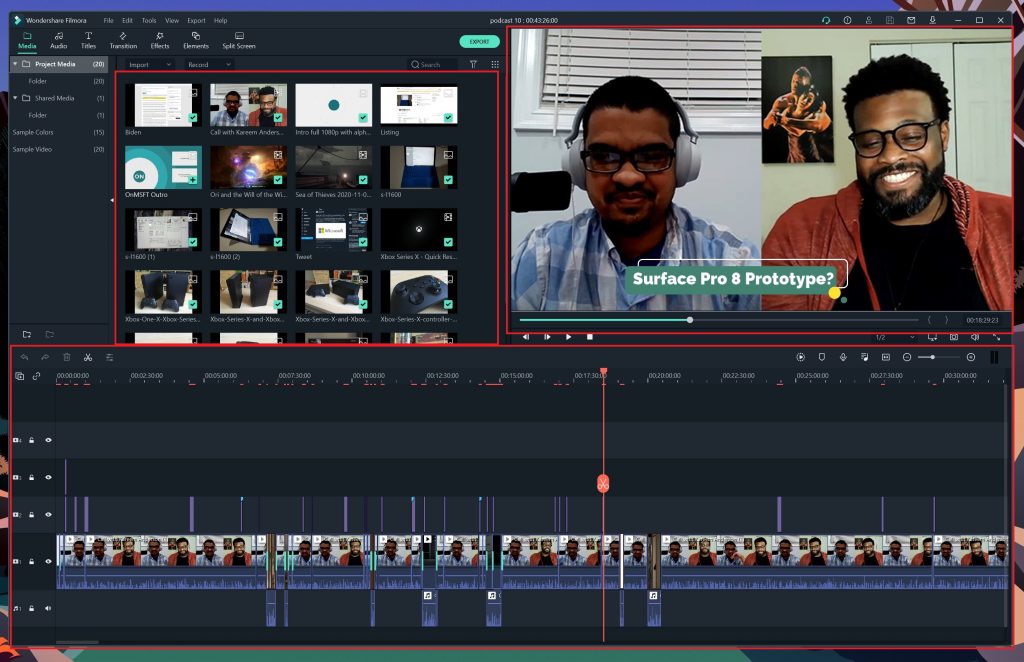Collapse the Project Media tree arrow

(15, 64)
